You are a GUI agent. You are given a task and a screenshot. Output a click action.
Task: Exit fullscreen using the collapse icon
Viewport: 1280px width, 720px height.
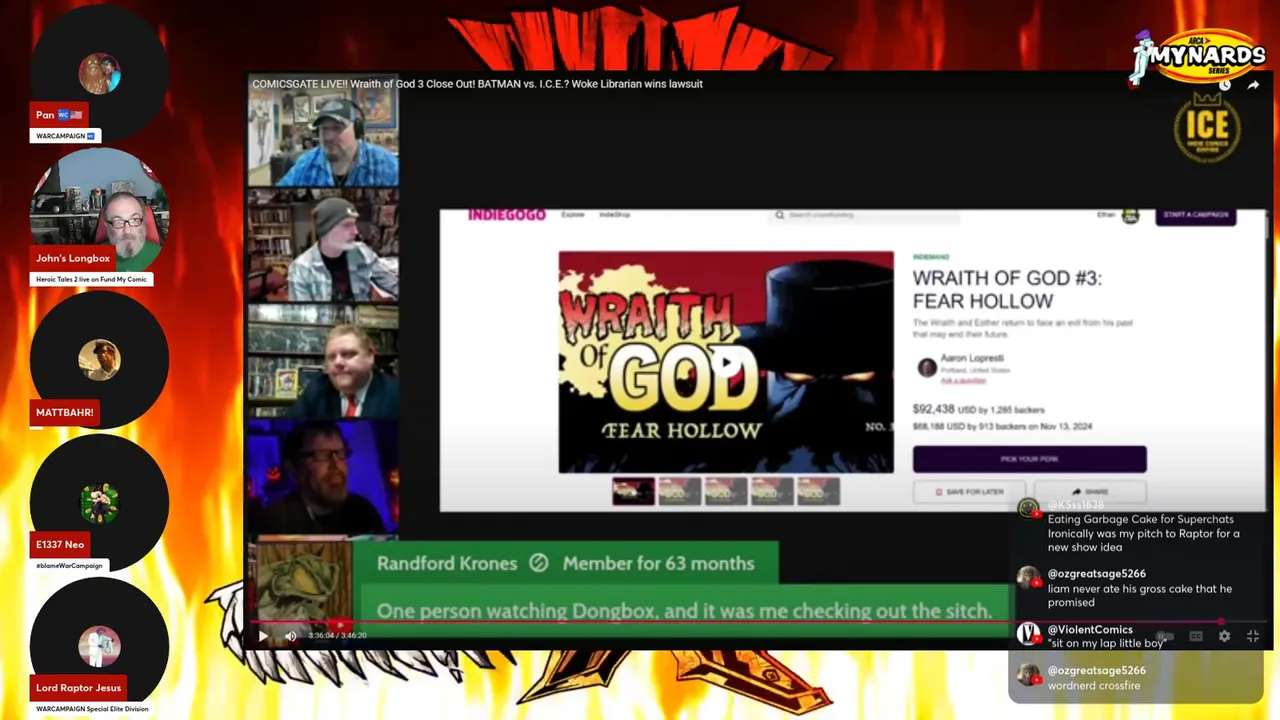coord(1253,636)
